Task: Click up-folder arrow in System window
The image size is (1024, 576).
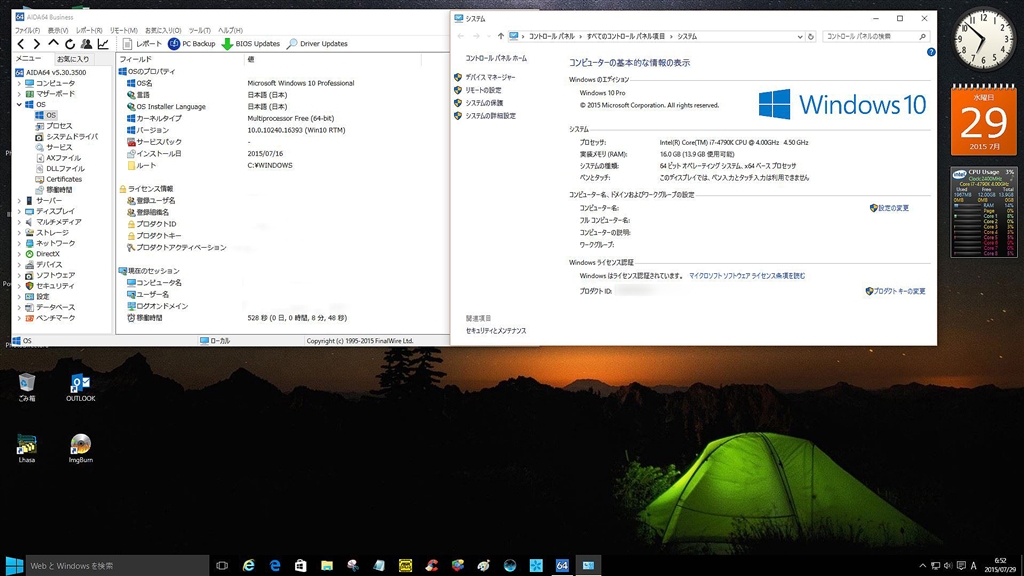Action: coord(500,37)
